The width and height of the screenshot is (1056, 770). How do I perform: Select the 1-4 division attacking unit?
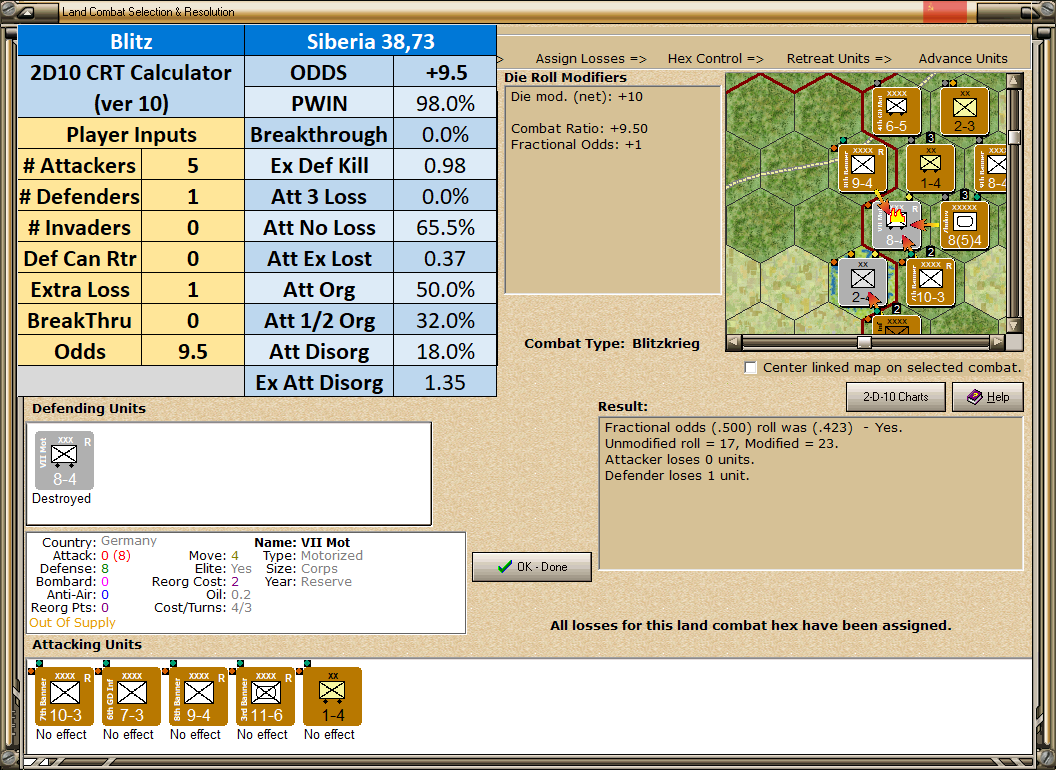coord(332,697)
